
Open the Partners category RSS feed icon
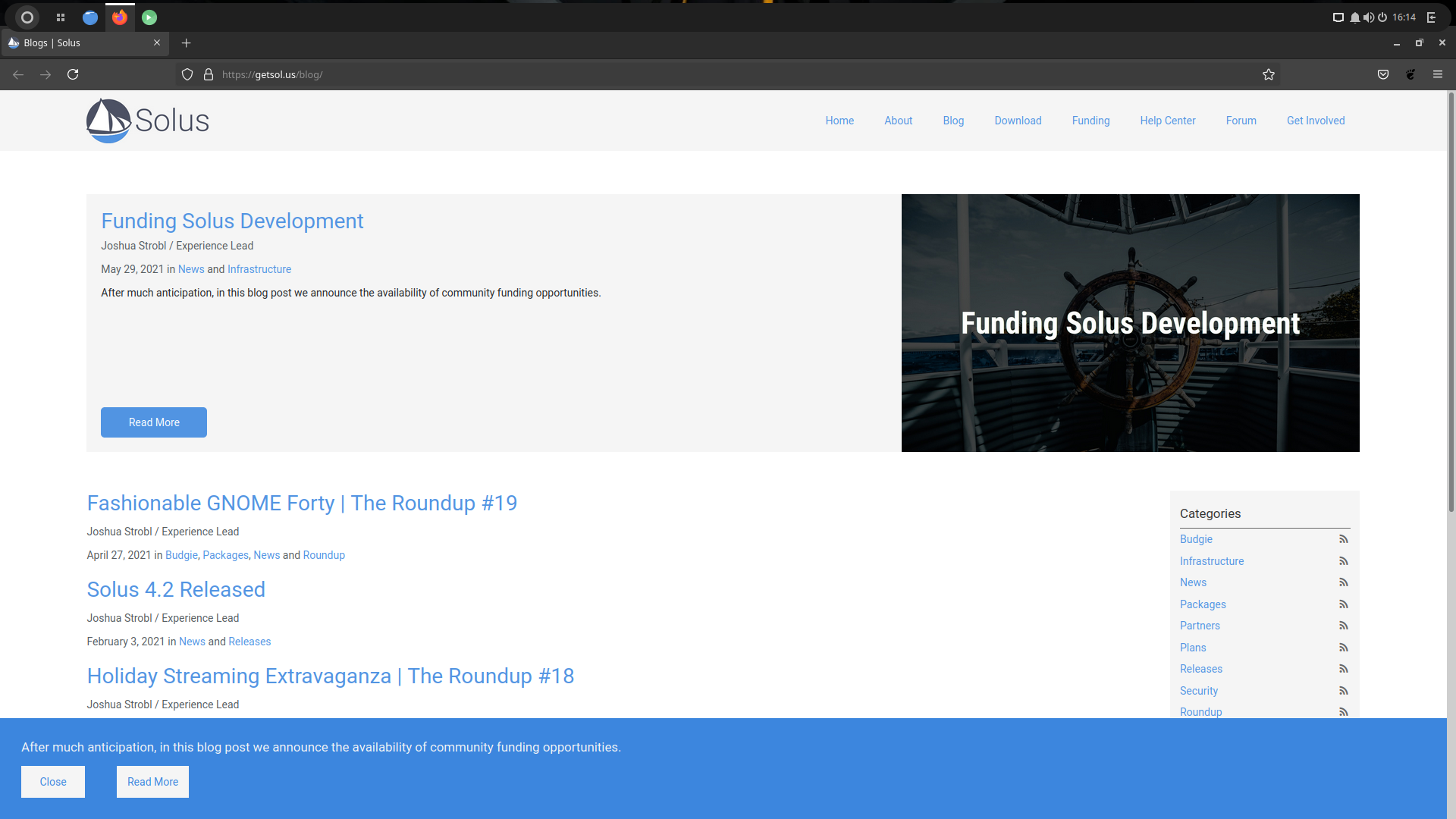pos(1343,626)
